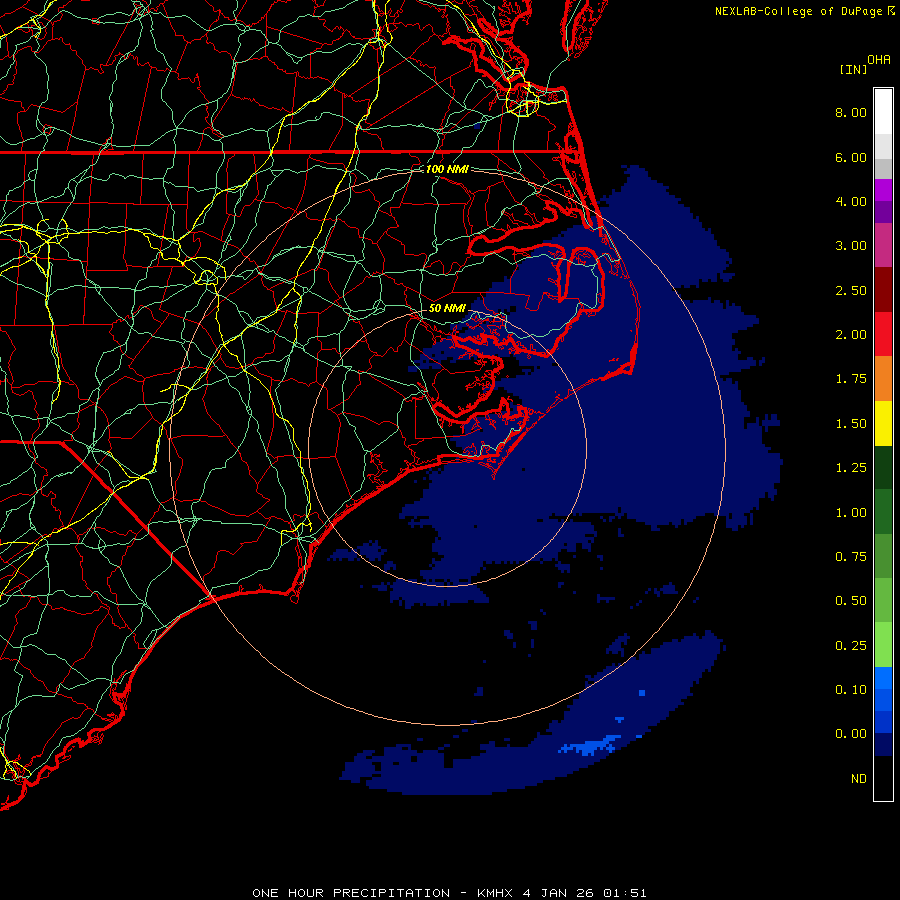The width and height of the screenshot is (900, 900).
Task: Click the 0.10 legend value
Action: 851,690
